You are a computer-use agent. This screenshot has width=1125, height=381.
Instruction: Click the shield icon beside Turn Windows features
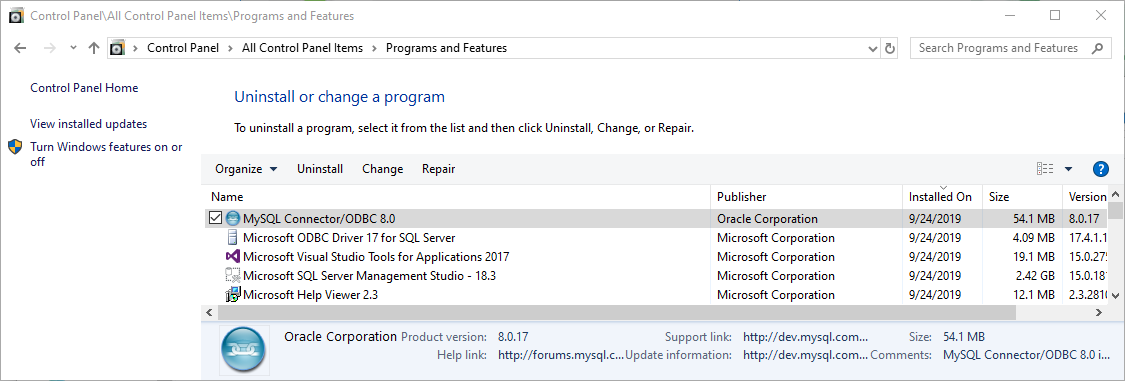[16, 147]
